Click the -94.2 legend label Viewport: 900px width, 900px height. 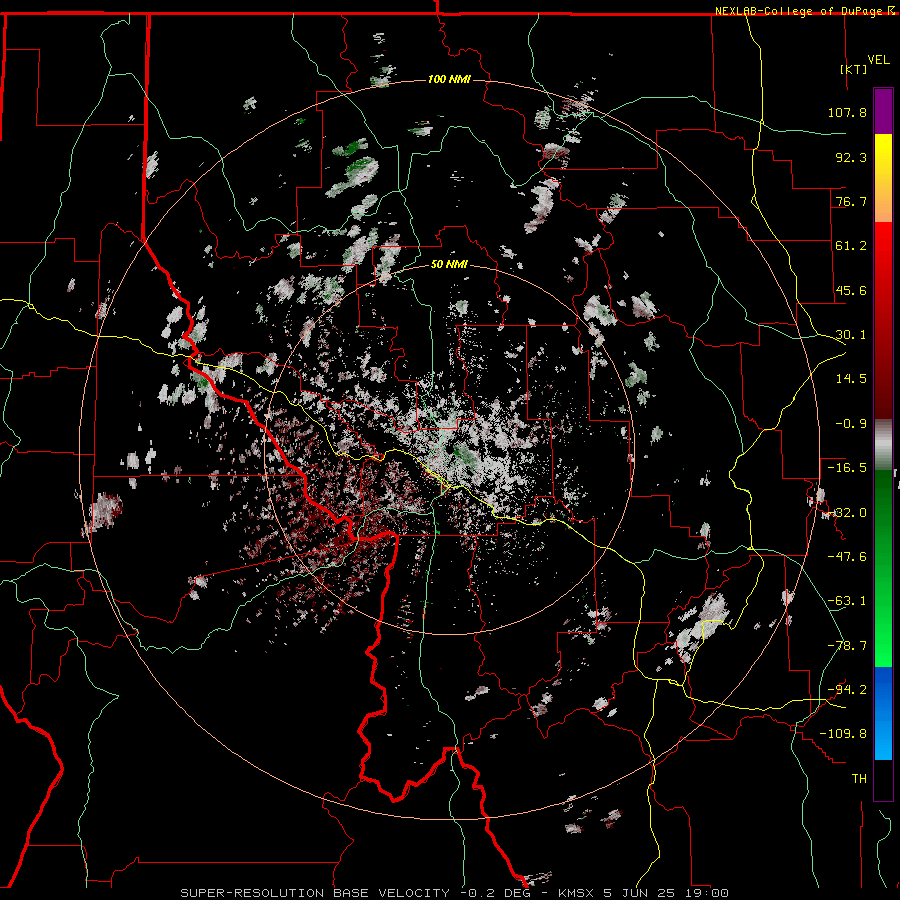(x=847, y=690)
